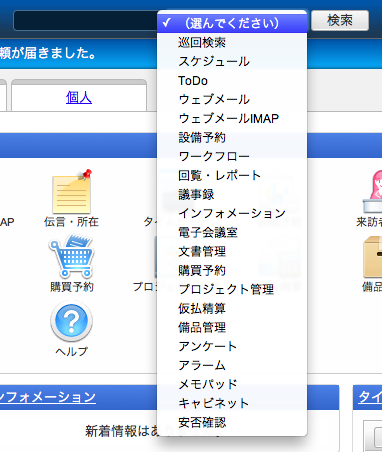
Task: Open the ヘルプ question mark icon
Action: (x=72, y=321)
